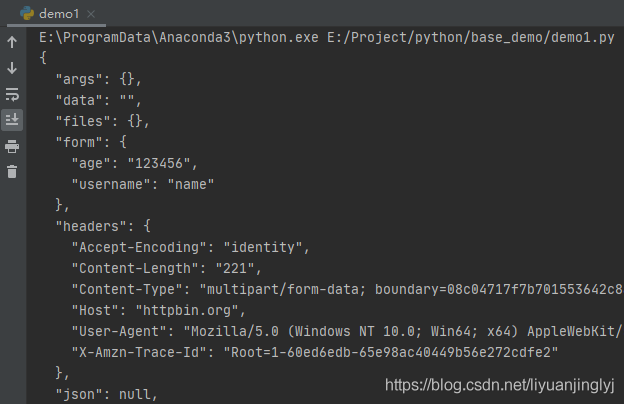Click the "json": null line
The image size is (624, 404).
click(106, 394)
